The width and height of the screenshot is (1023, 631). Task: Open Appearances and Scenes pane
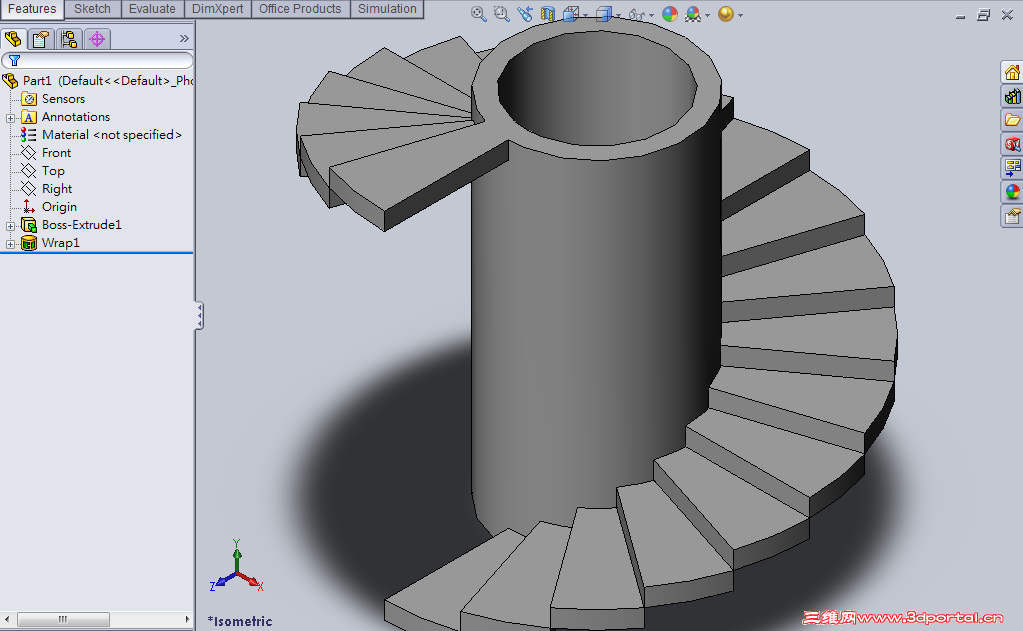click(1012, 192)
